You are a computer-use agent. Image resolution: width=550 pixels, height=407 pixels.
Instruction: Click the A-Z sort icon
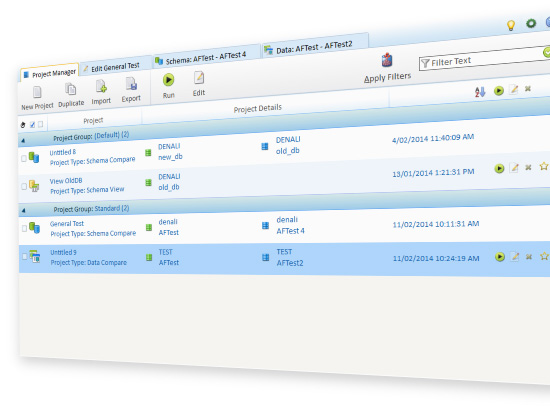[480, 92]
